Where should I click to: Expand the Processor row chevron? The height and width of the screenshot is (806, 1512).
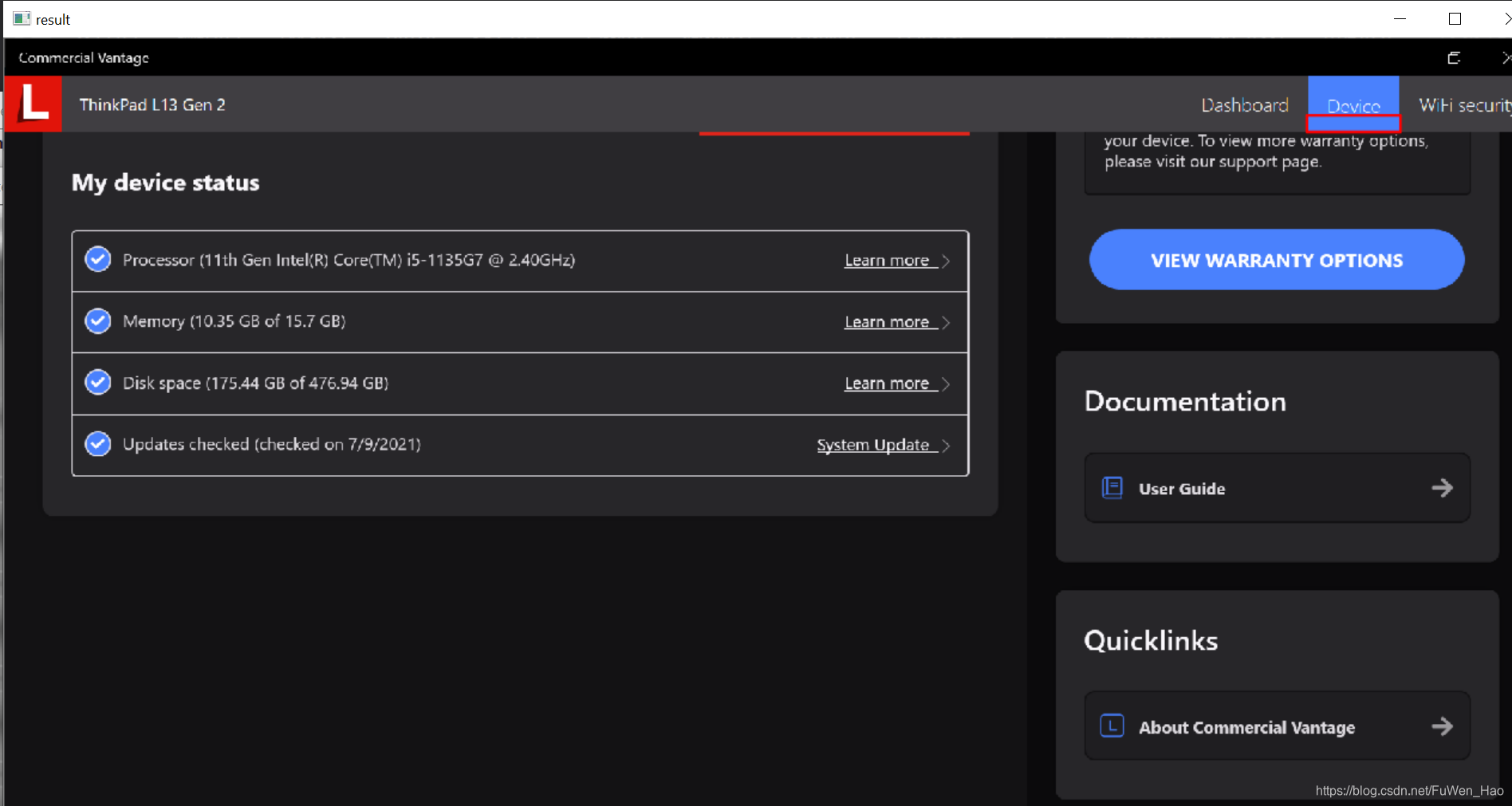[946, 261]
